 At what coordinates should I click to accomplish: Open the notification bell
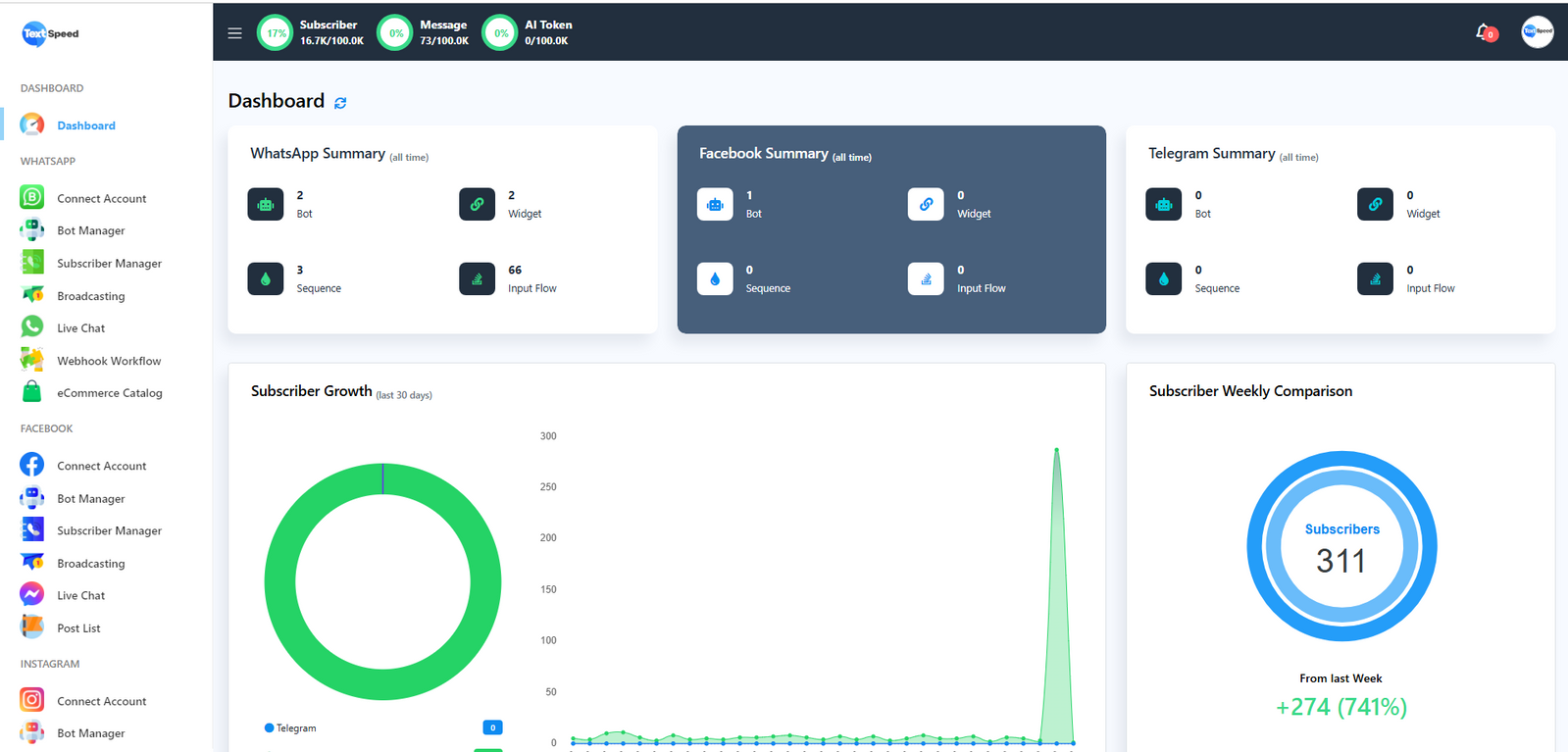pos(1484,32)
